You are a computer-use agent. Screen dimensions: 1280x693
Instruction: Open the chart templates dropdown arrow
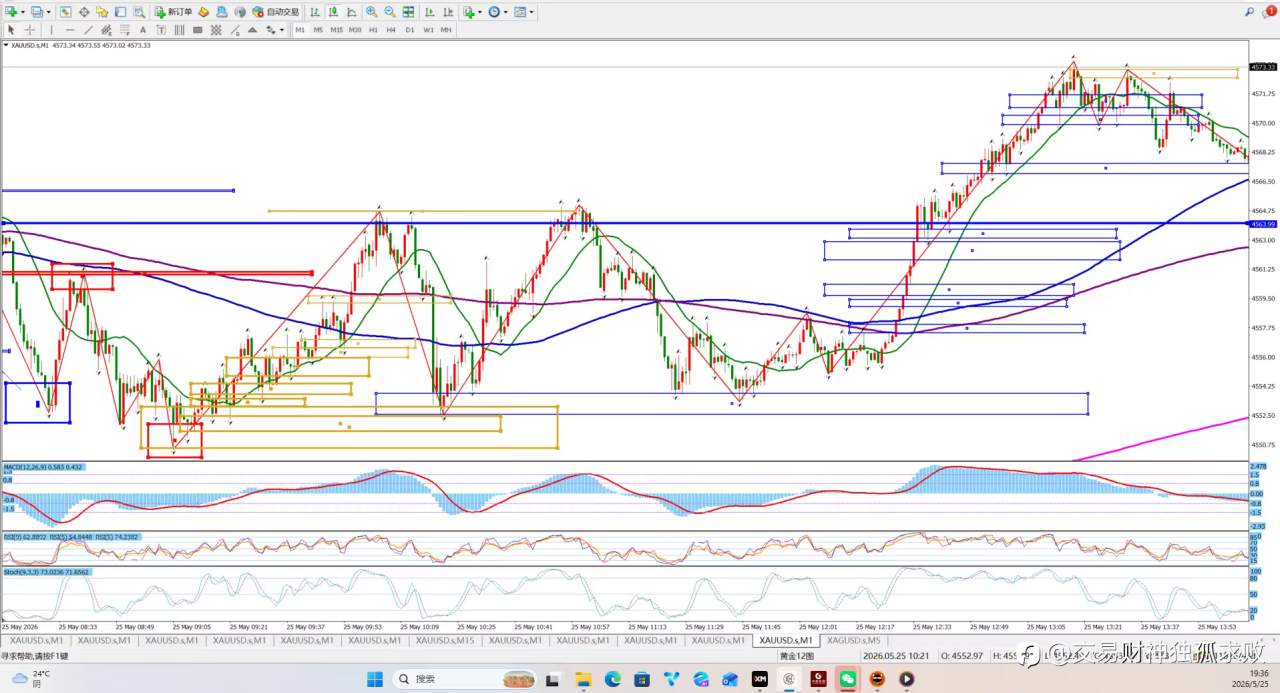pyautogui.click(x=531, y=12)
